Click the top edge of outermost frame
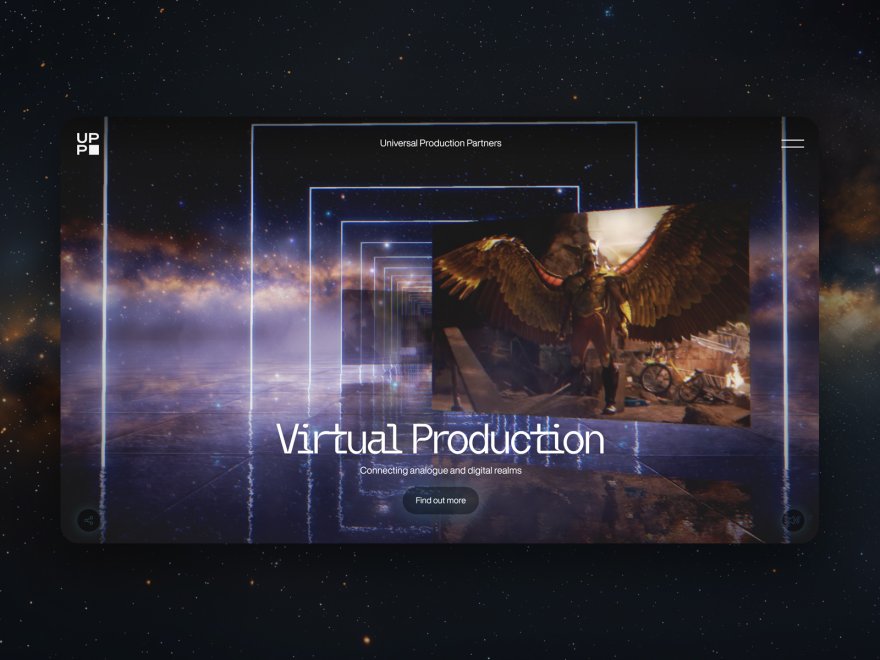The image size is (880, 660). click(x=444, y=124)
